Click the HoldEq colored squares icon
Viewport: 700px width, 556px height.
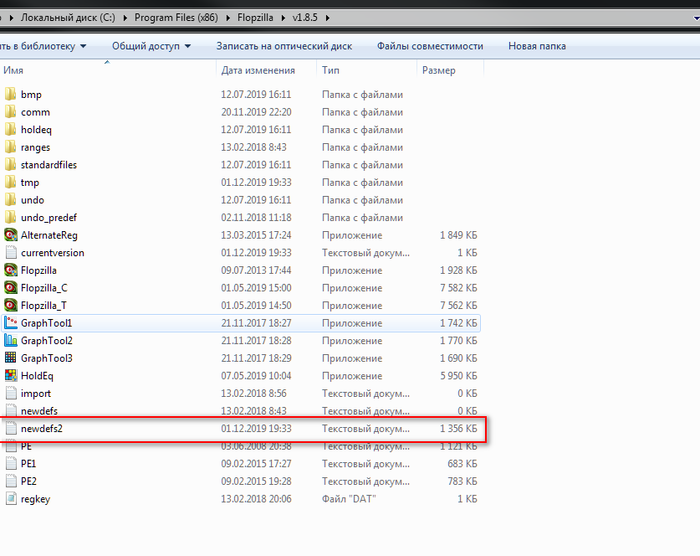tap(11, 376)
